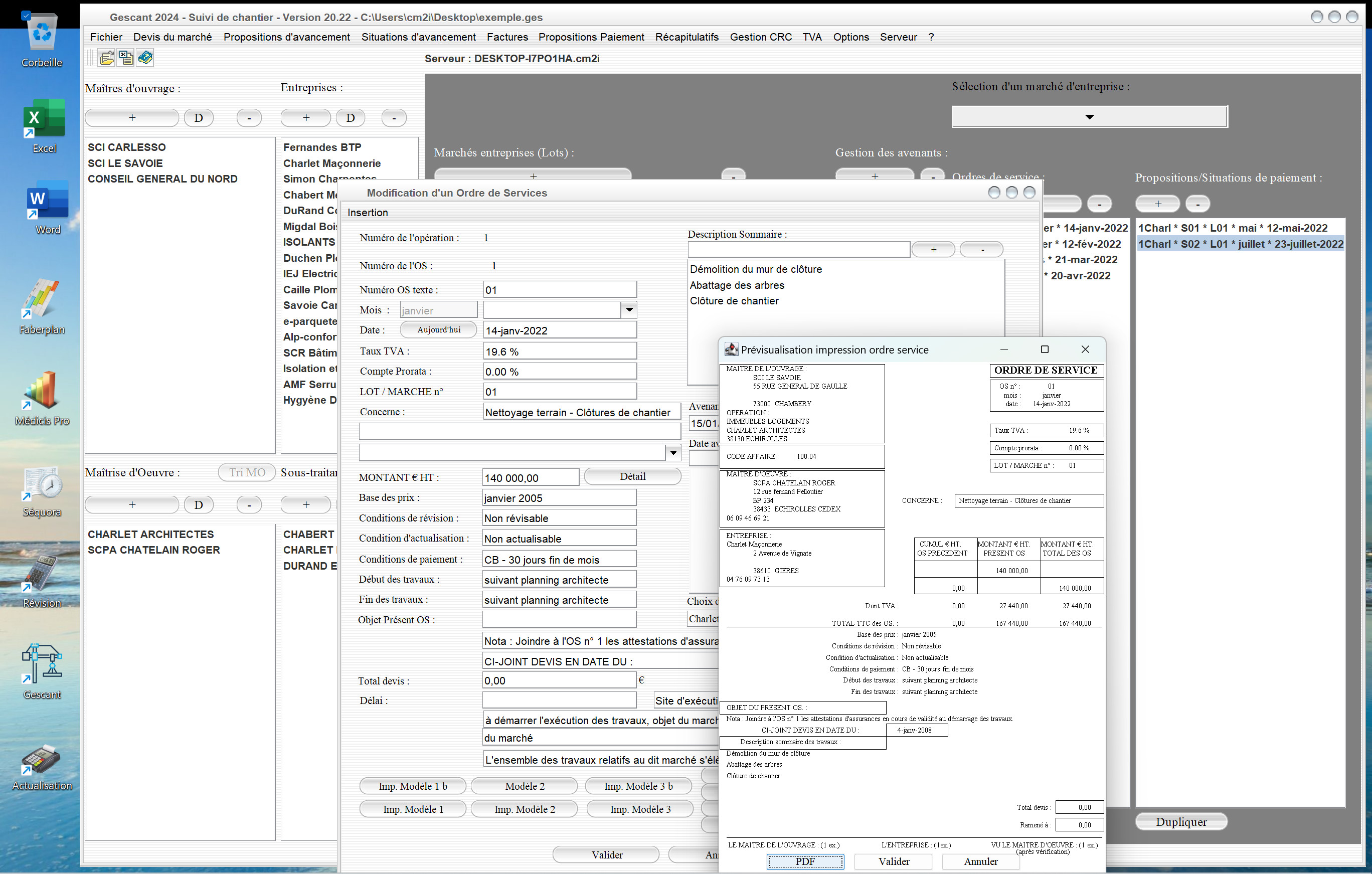
Task: Click the plus button under Entreprises
Action: coord(305,118)
